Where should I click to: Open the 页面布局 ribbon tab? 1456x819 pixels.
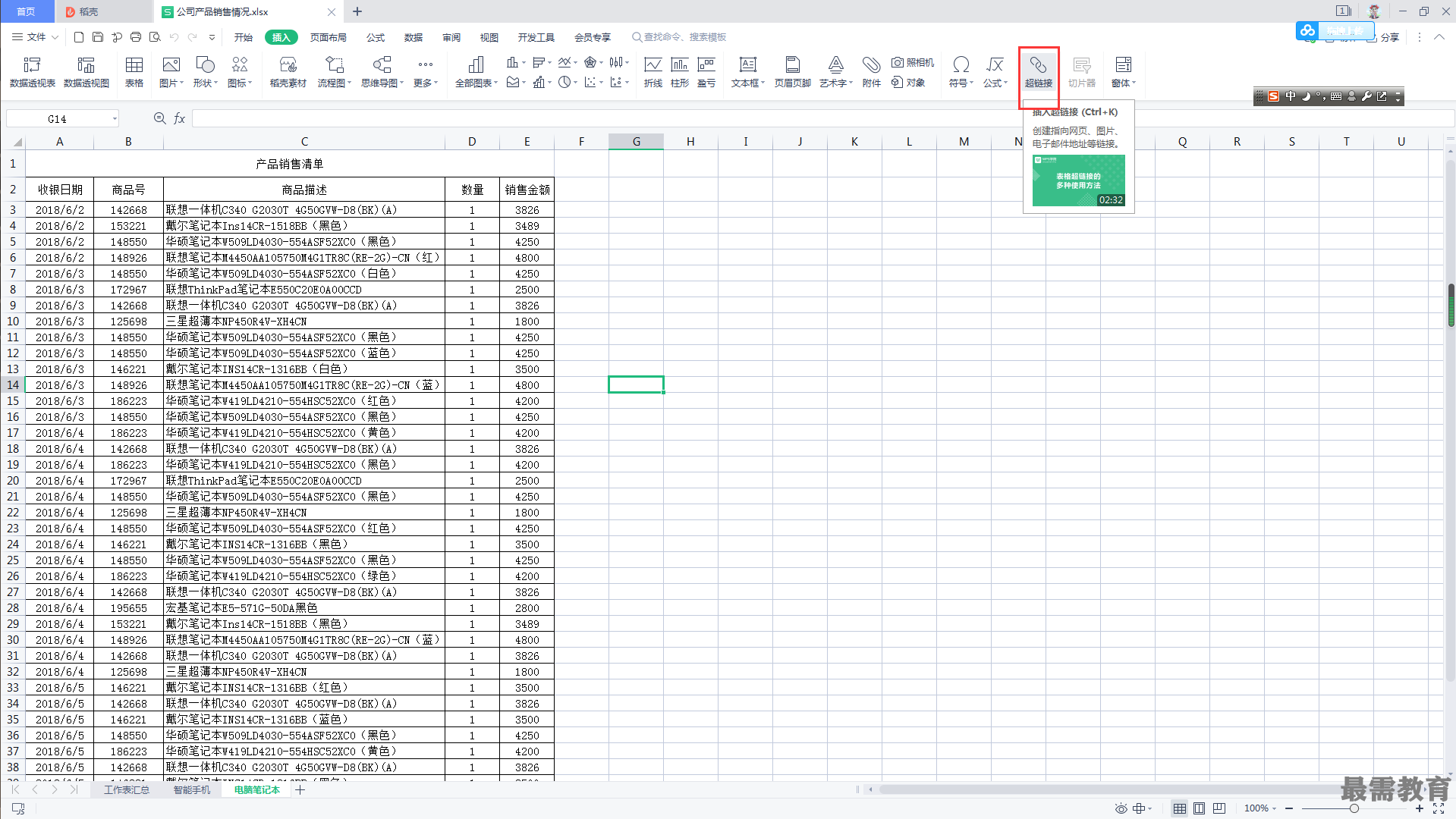click(328, 37)
